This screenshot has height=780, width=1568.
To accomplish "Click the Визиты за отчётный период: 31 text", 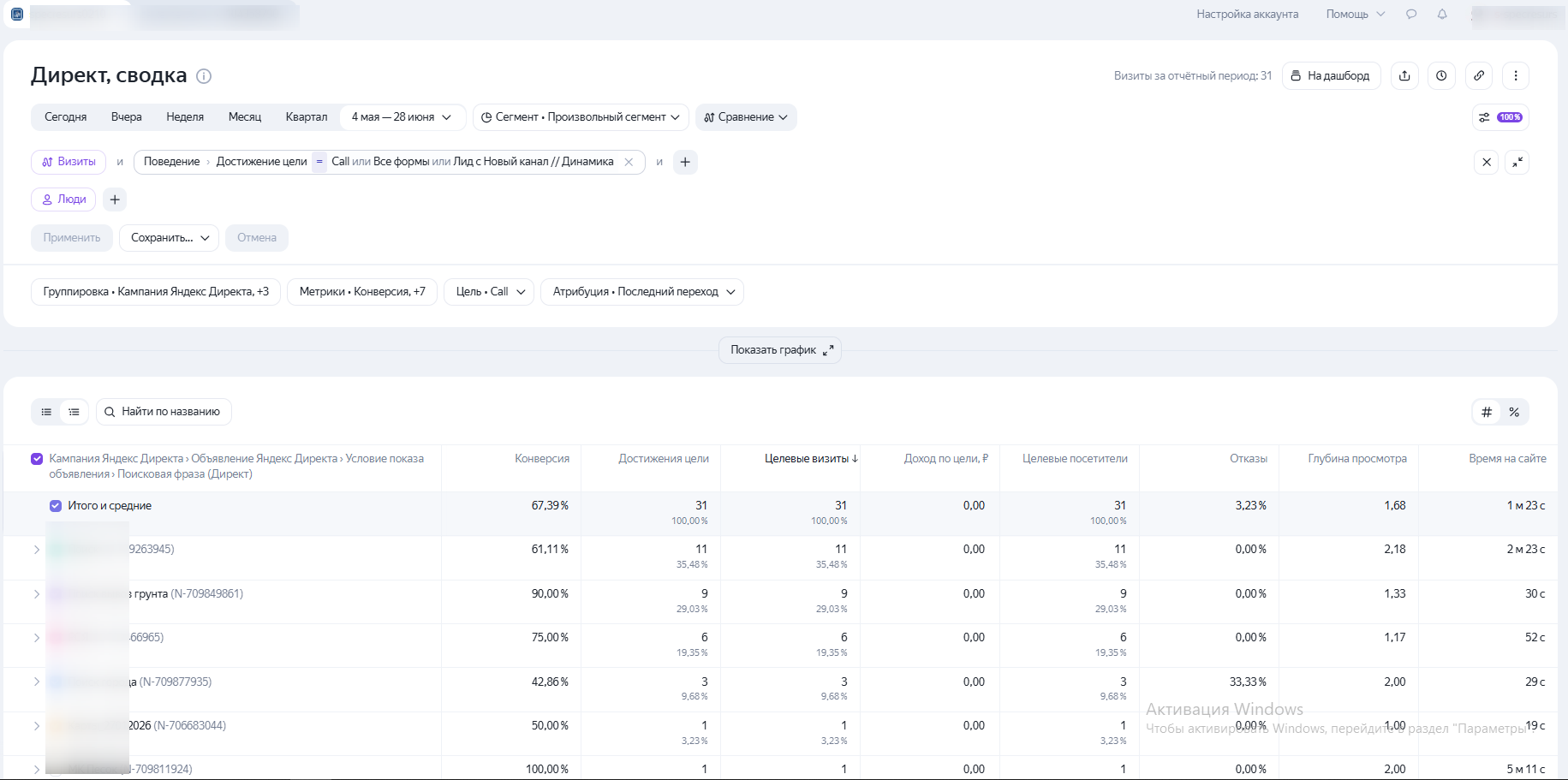I will tap(1193, 76).
